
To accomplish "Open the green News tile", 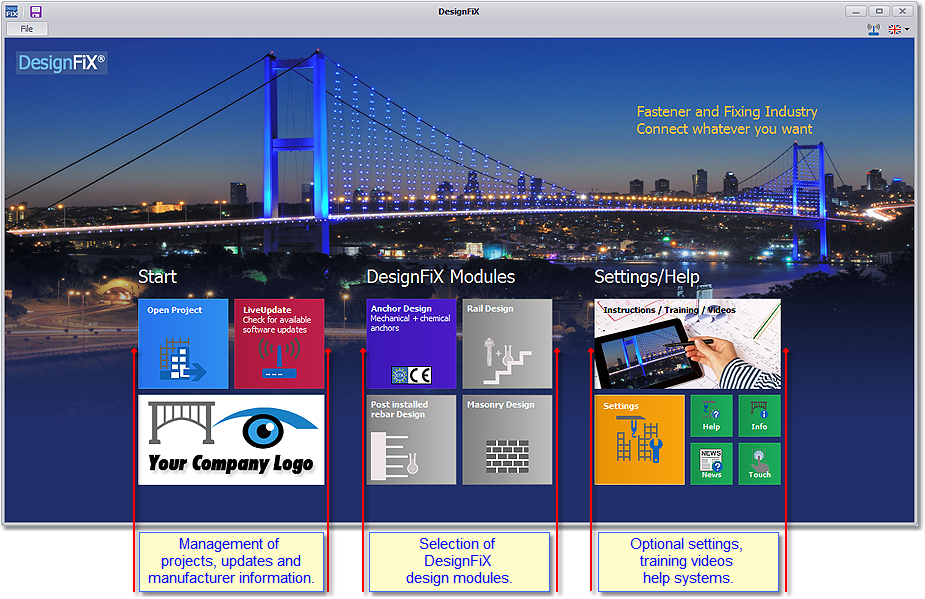I will coord(711,464).
